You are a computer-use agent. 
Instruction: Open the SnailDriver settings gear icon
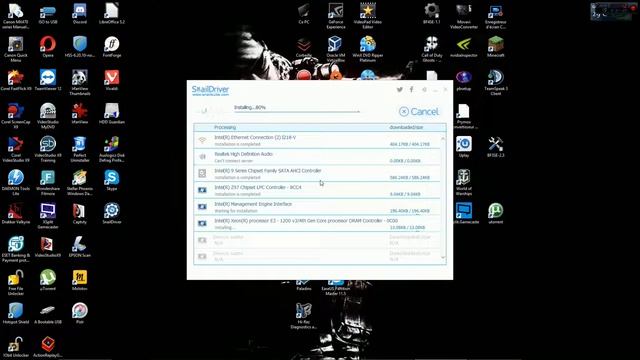(x=424, y=89)
